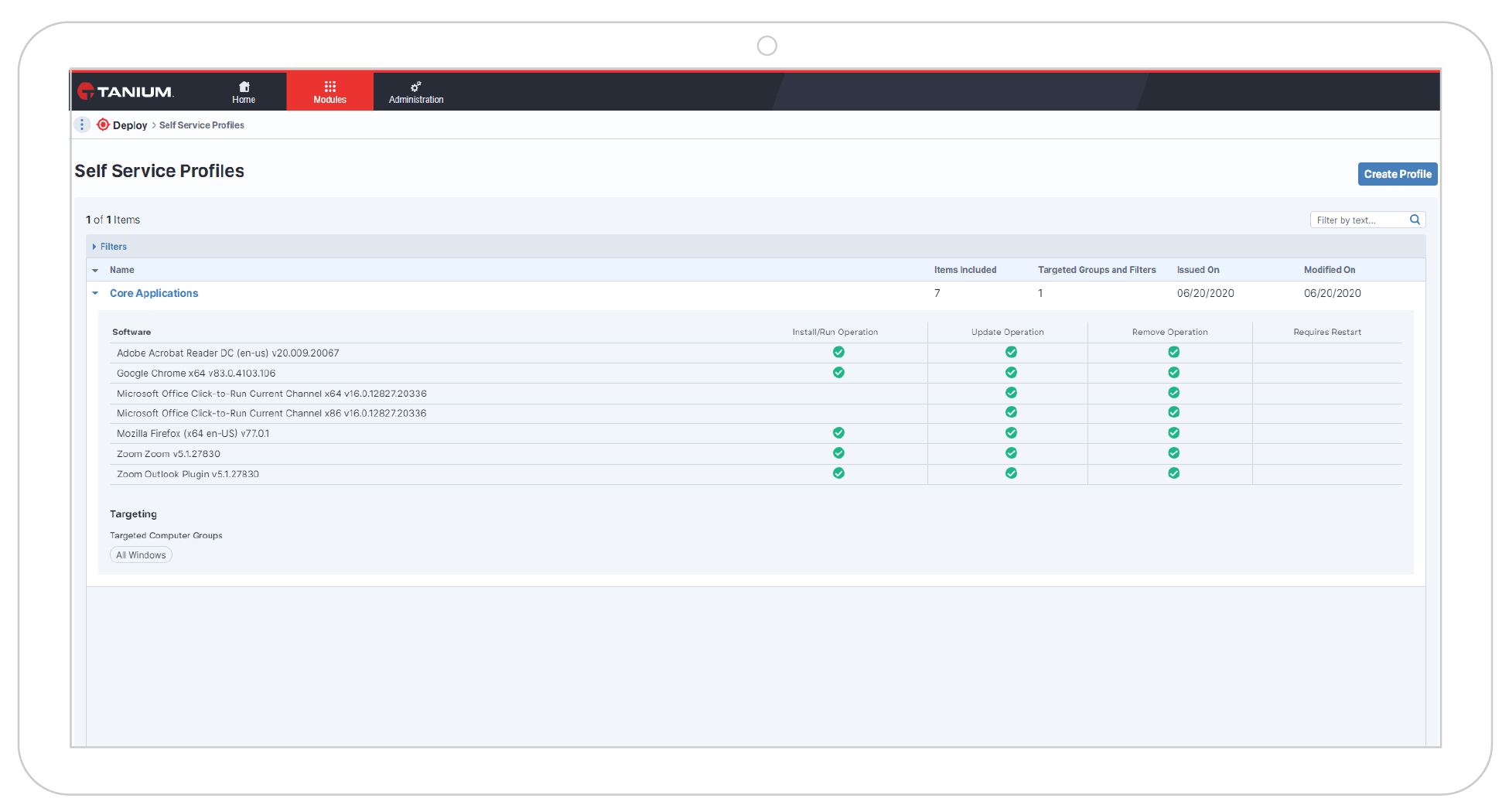The image size is (1509, 812).
Task: Toggle the expander arrow in Name header
Action: (x=95, y=271)
